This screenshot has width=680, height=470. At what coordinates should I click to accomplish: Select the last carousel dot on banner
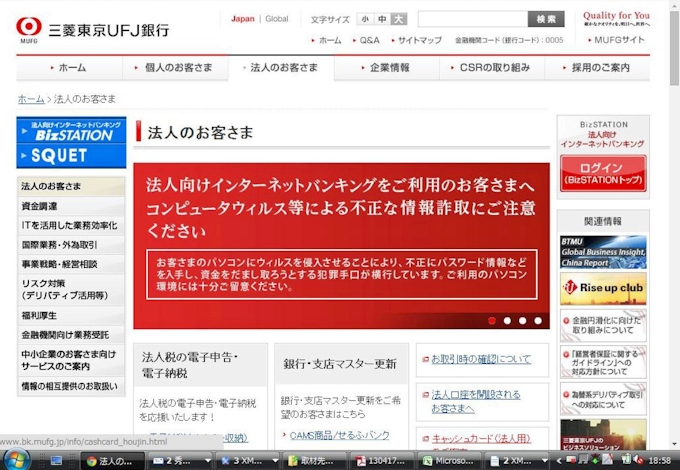coord(537,321)
